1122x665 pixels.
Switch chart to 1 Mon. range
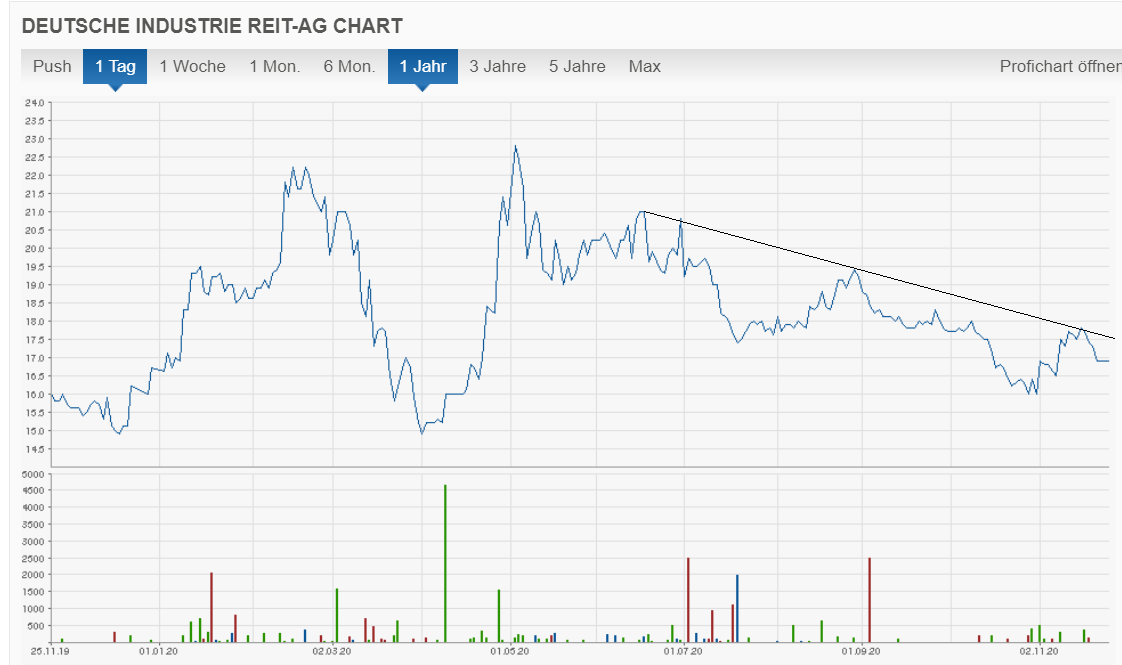pos(275,67)
